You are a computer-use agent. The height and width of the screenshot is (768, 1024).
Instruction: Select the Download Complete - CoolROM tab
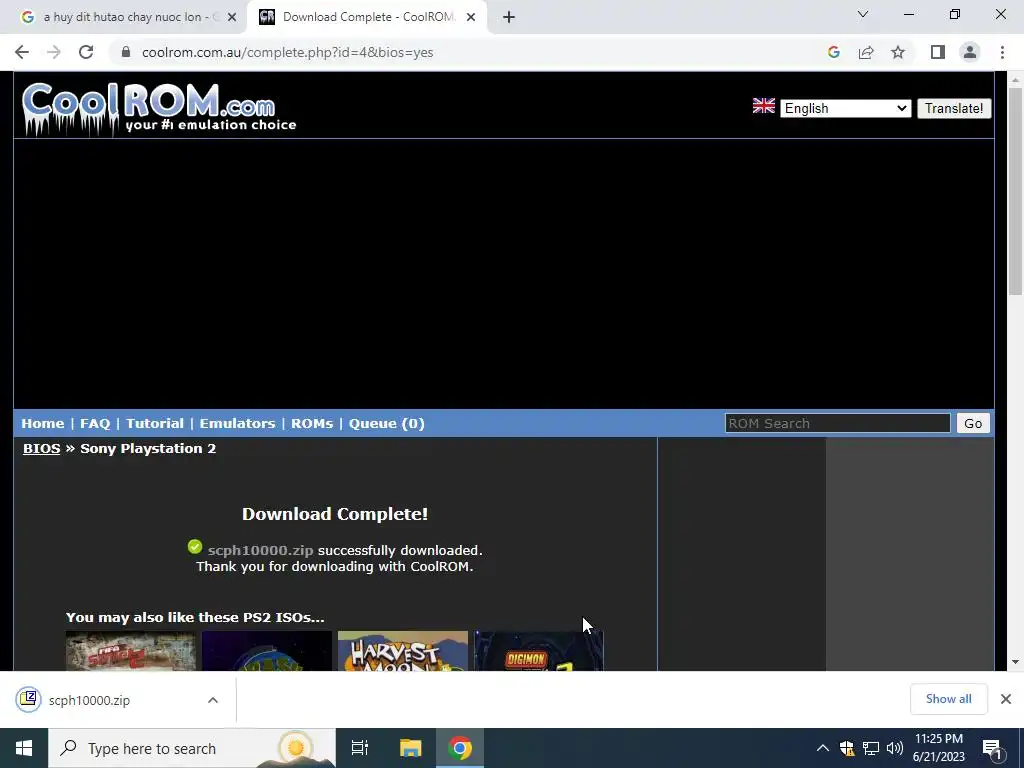click(x=367, y=17)
